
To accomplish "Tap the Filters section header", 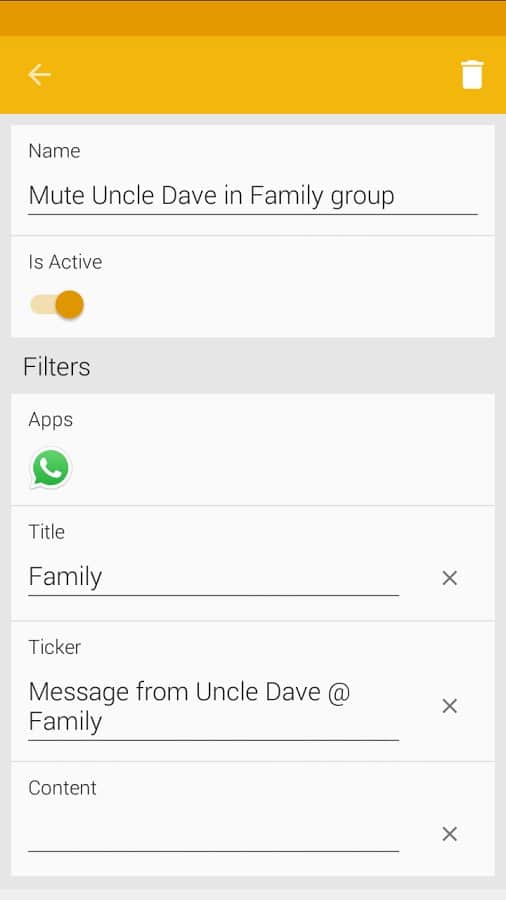I will pyautogui.click(x=57, y=367).
